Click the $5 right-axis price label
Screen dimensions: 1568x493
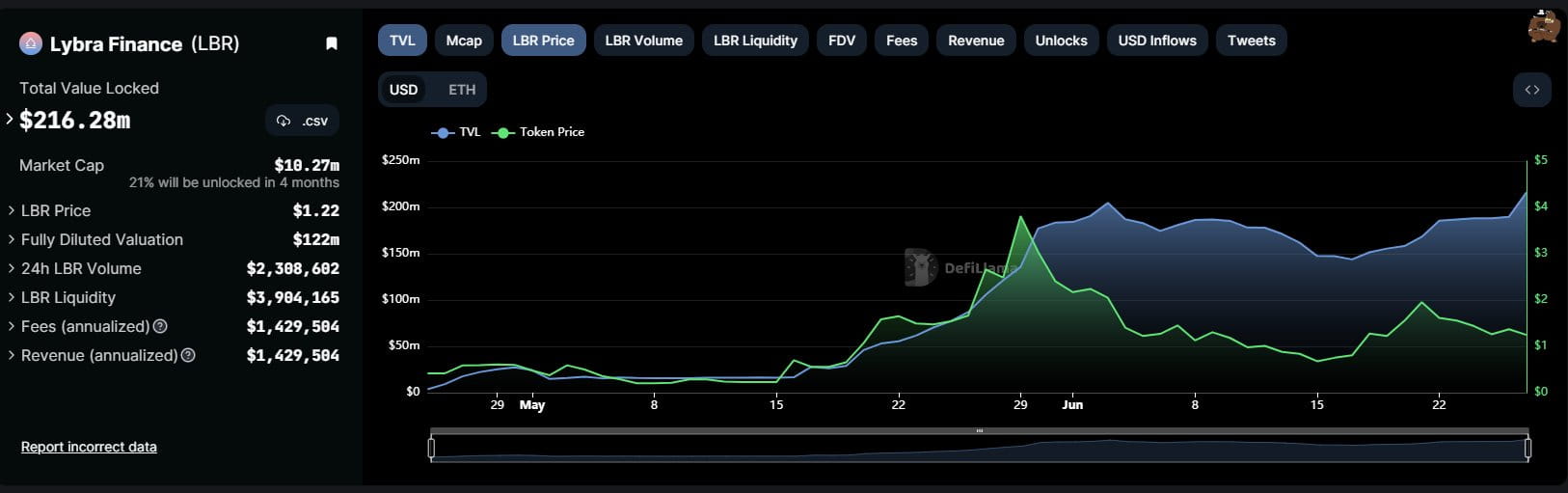coord(1541,159)
